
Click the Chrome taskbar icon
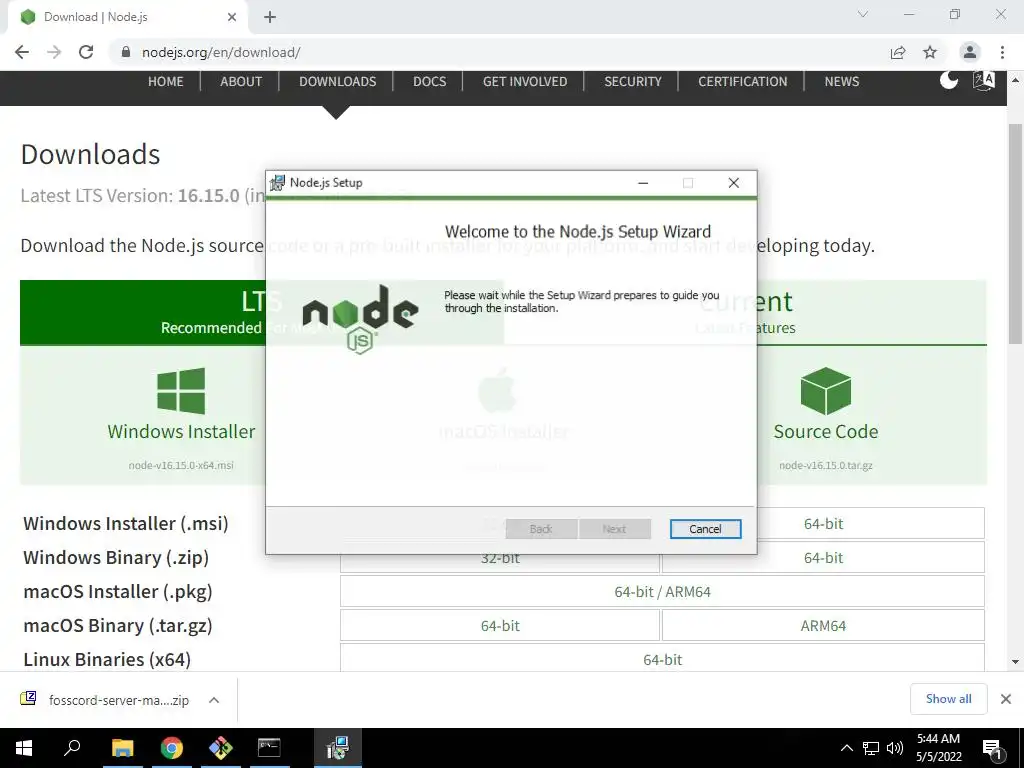coord(172,748)
